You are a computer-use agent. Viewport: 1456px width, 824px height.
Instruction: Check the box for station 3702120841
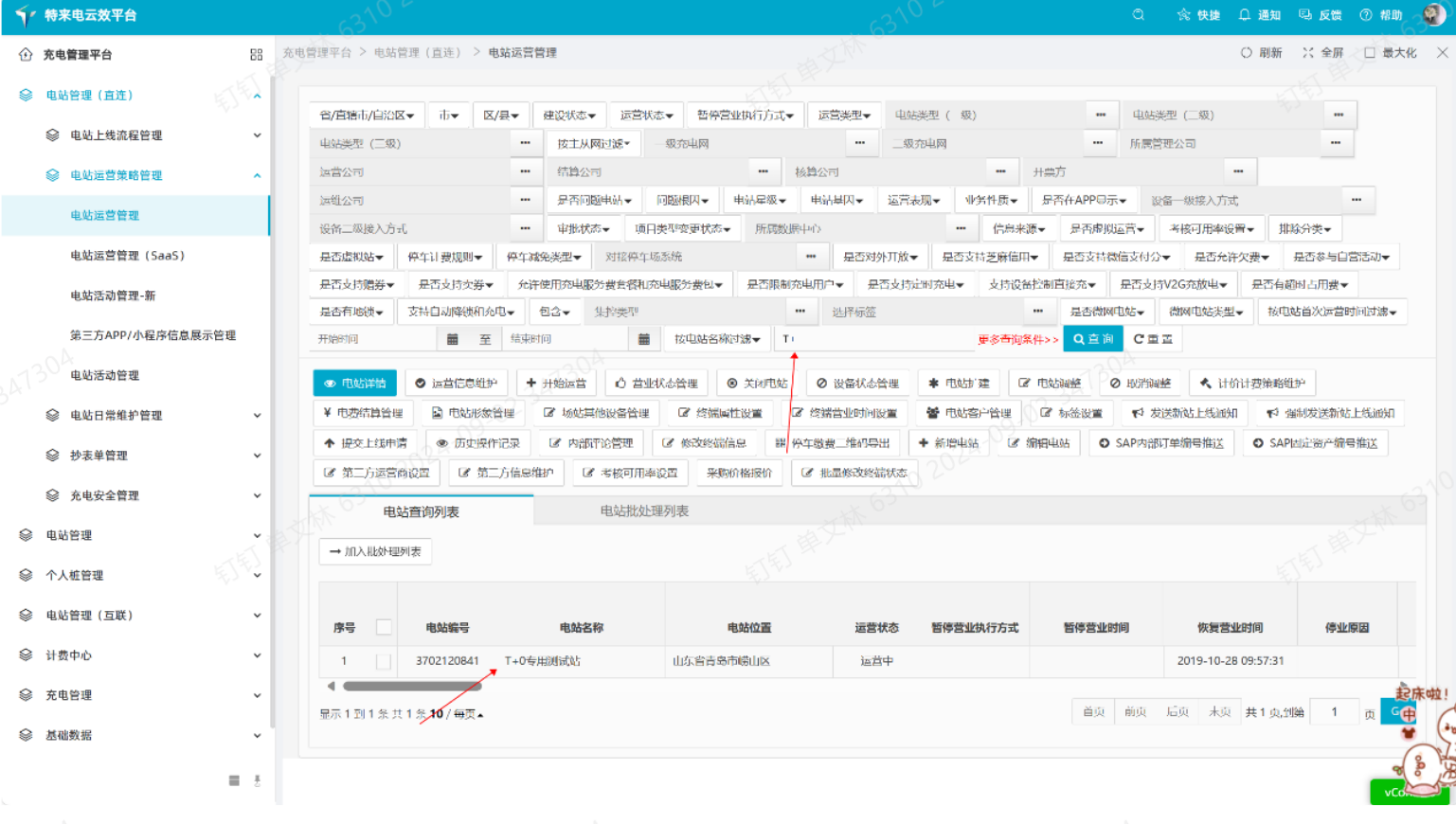384,661
